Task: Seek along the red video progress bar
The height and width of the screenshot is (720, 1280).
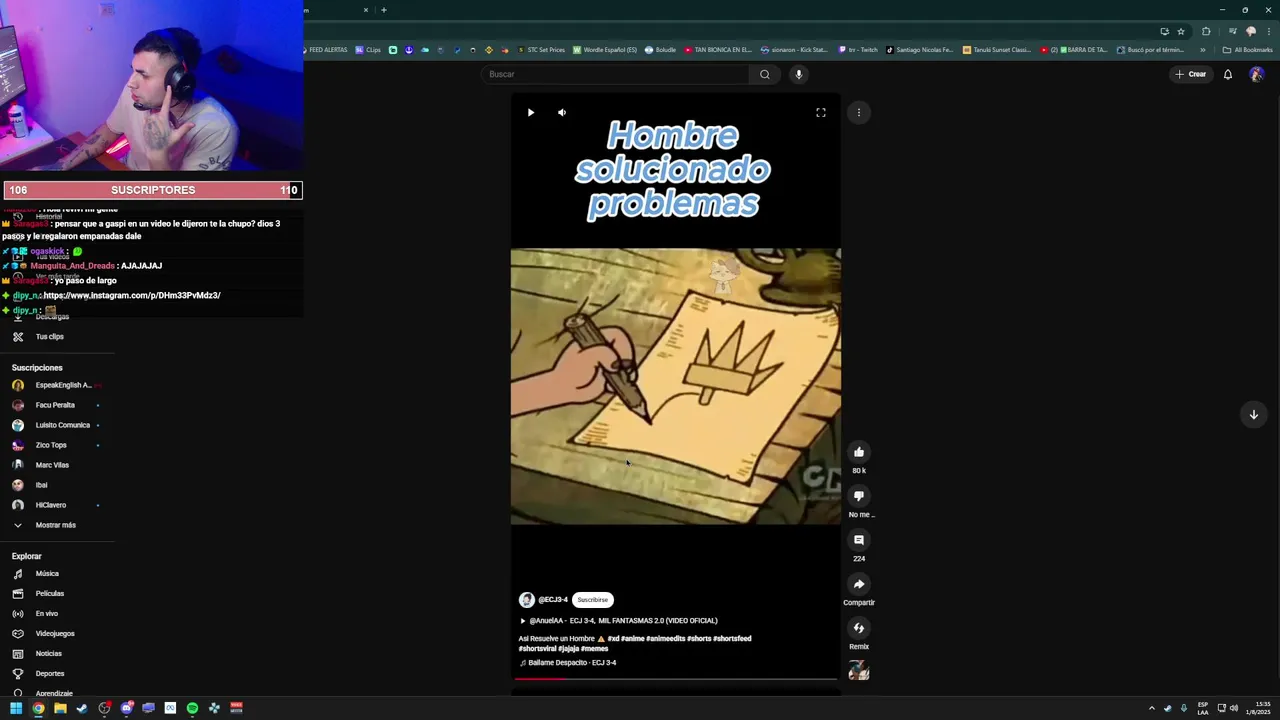Action: [676, 679]
